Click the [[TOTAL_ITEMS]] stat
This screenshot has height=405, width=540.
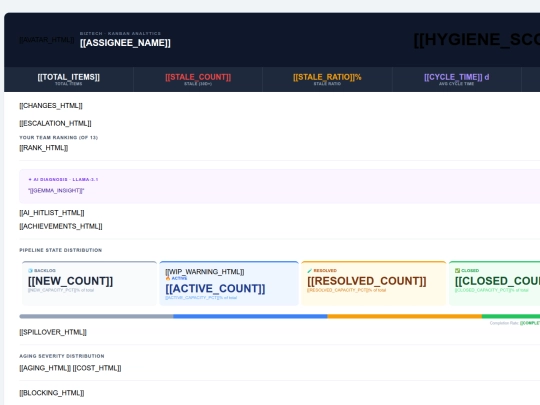pyautogui.click(x=69, y=77)
